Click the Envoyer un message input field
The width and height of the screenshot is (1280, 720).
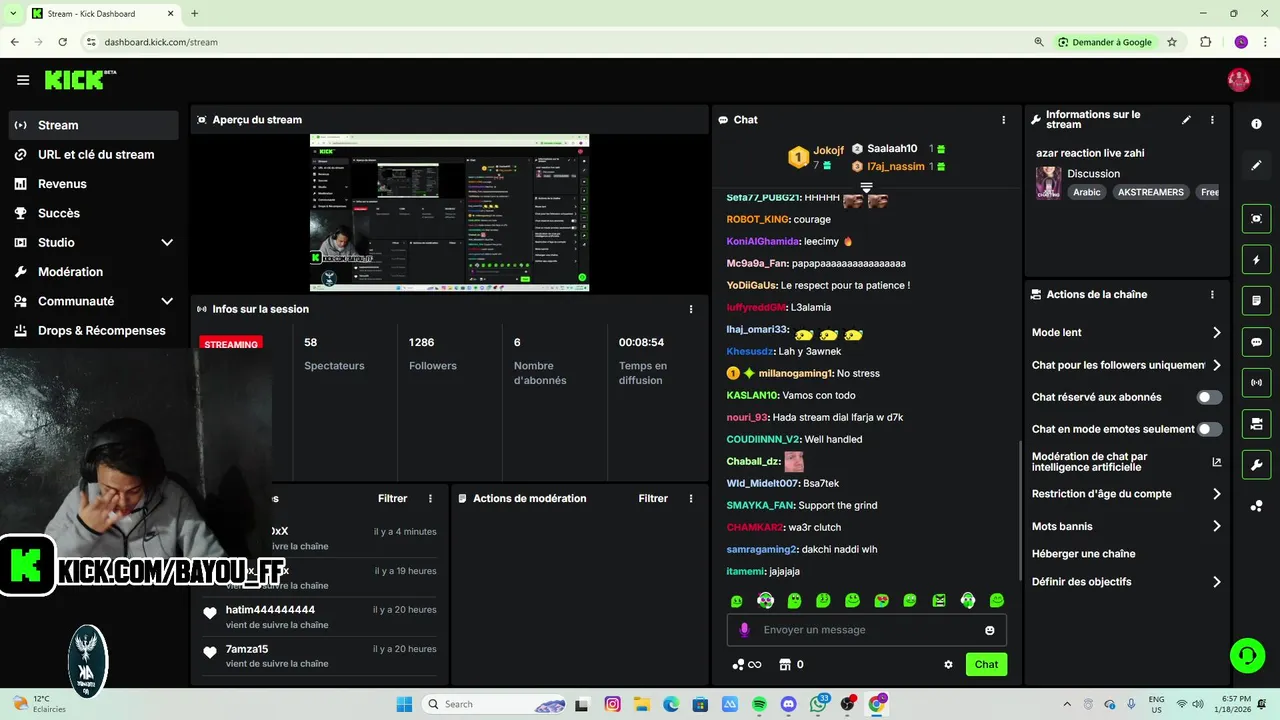[866, 630]
